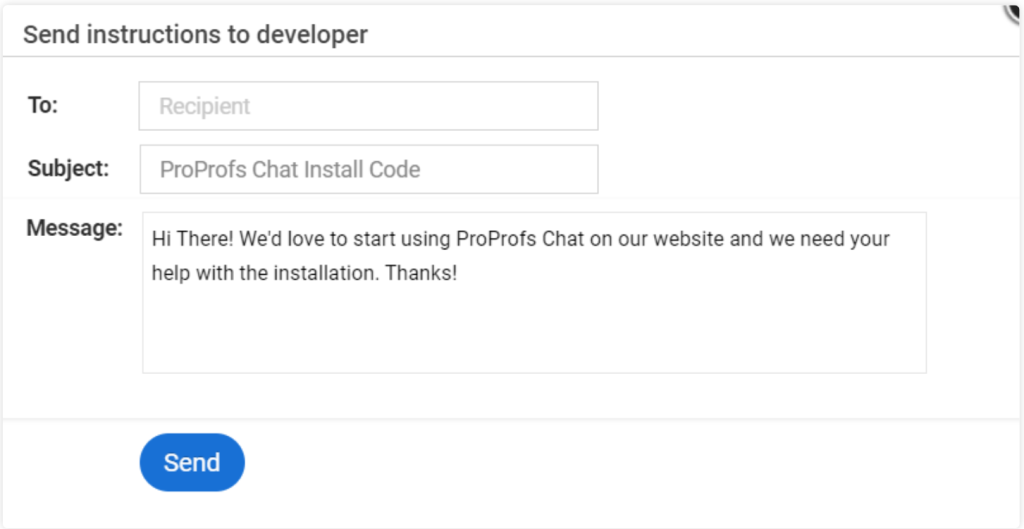Screen dimensions: 1024x529
Task: Click the "Subject:" label
Action: (x=69, y=168)
